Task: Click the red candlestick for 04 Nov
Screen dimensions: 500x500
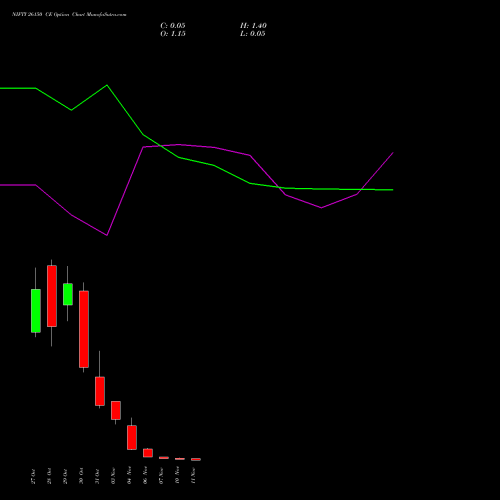Action: pyautogui.click(x=132, y=437)
